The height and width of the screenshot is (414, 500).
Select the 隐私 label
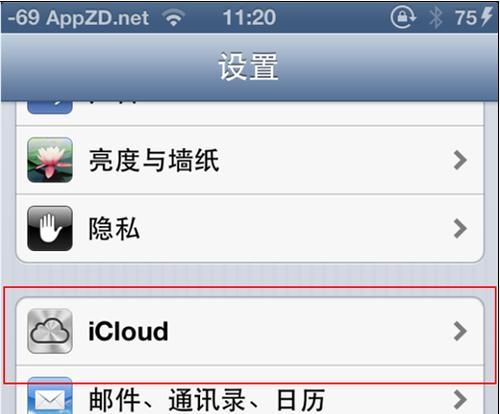tap(114, 229)
